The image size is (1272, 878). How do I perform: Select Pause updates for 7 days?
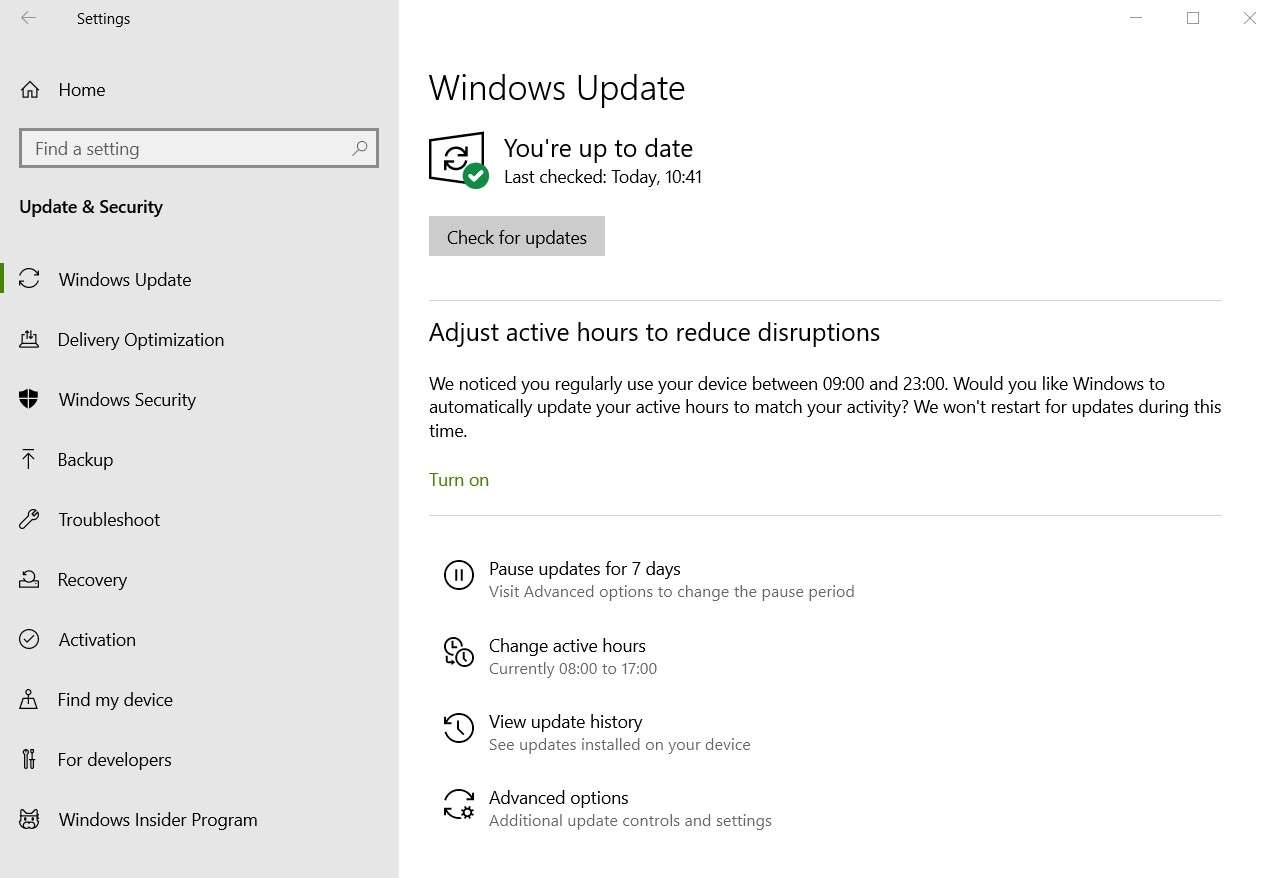[x=584, y=568]
